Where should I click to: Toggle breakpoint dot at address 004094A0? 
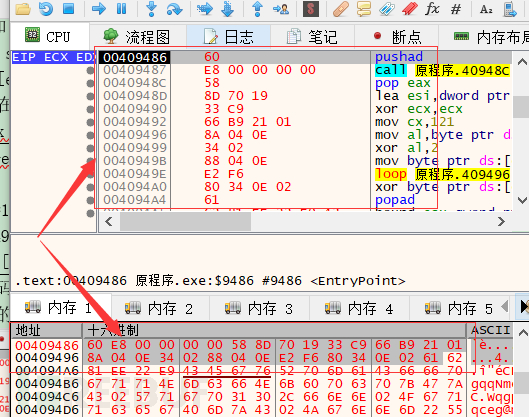pyautogui.click(x=90, y=187)
